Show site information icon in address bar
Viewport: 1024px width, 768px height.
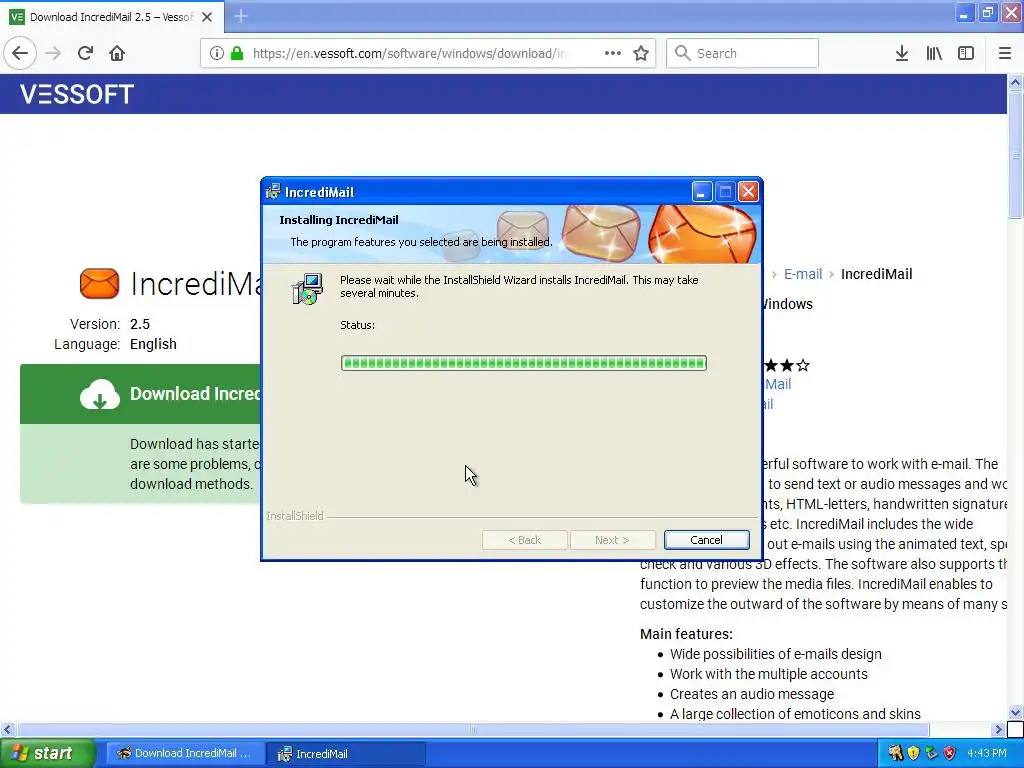tap(216, 53)
